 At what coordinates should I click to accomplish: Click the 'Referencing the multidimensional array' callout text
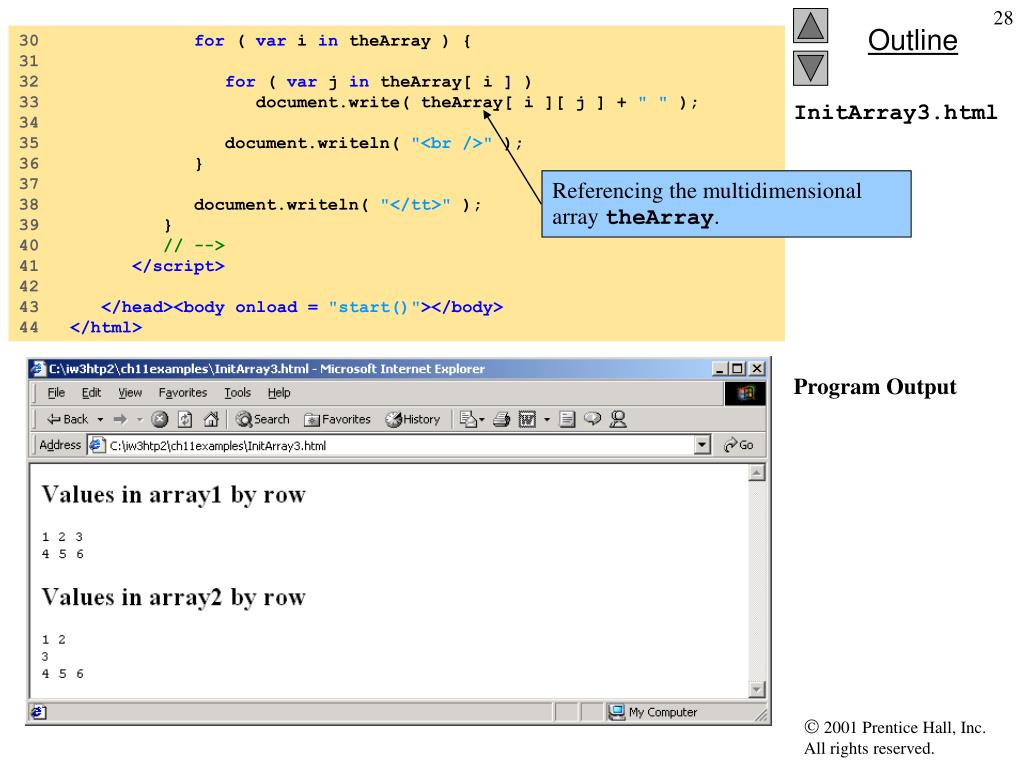pos(707,204)
